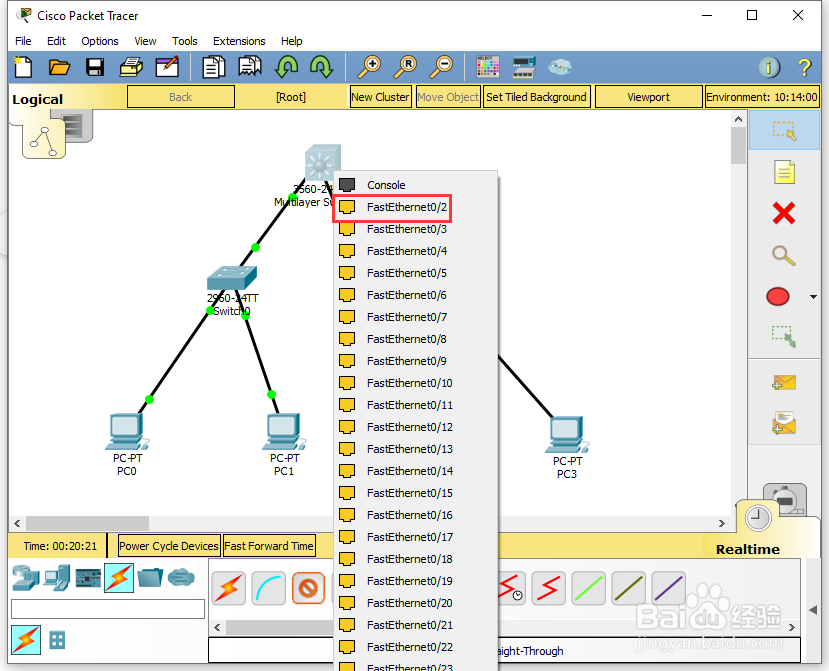Pick the automatic connection type

point(229,588)
